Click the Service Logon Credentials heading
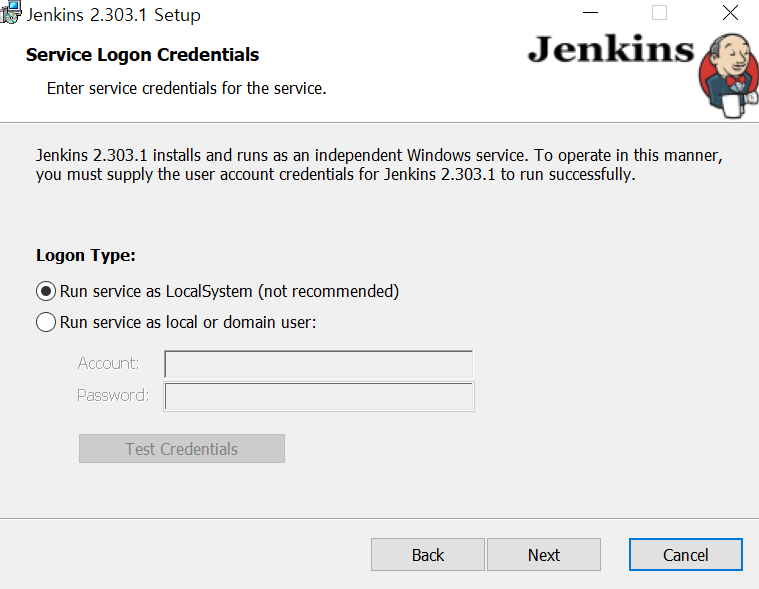 coord(142,55)
